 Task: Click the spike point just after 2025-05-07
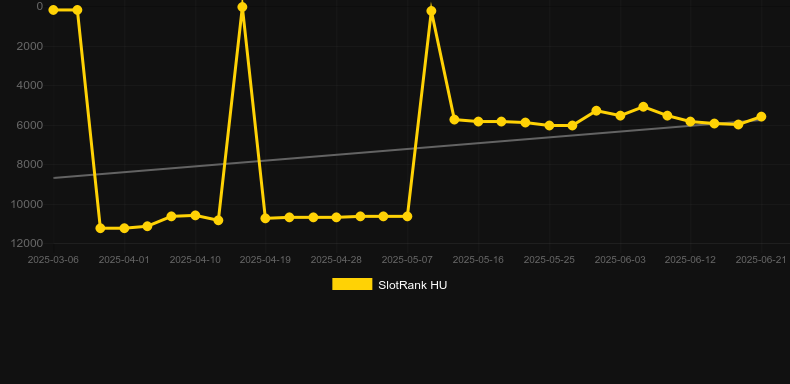[431, 11]
